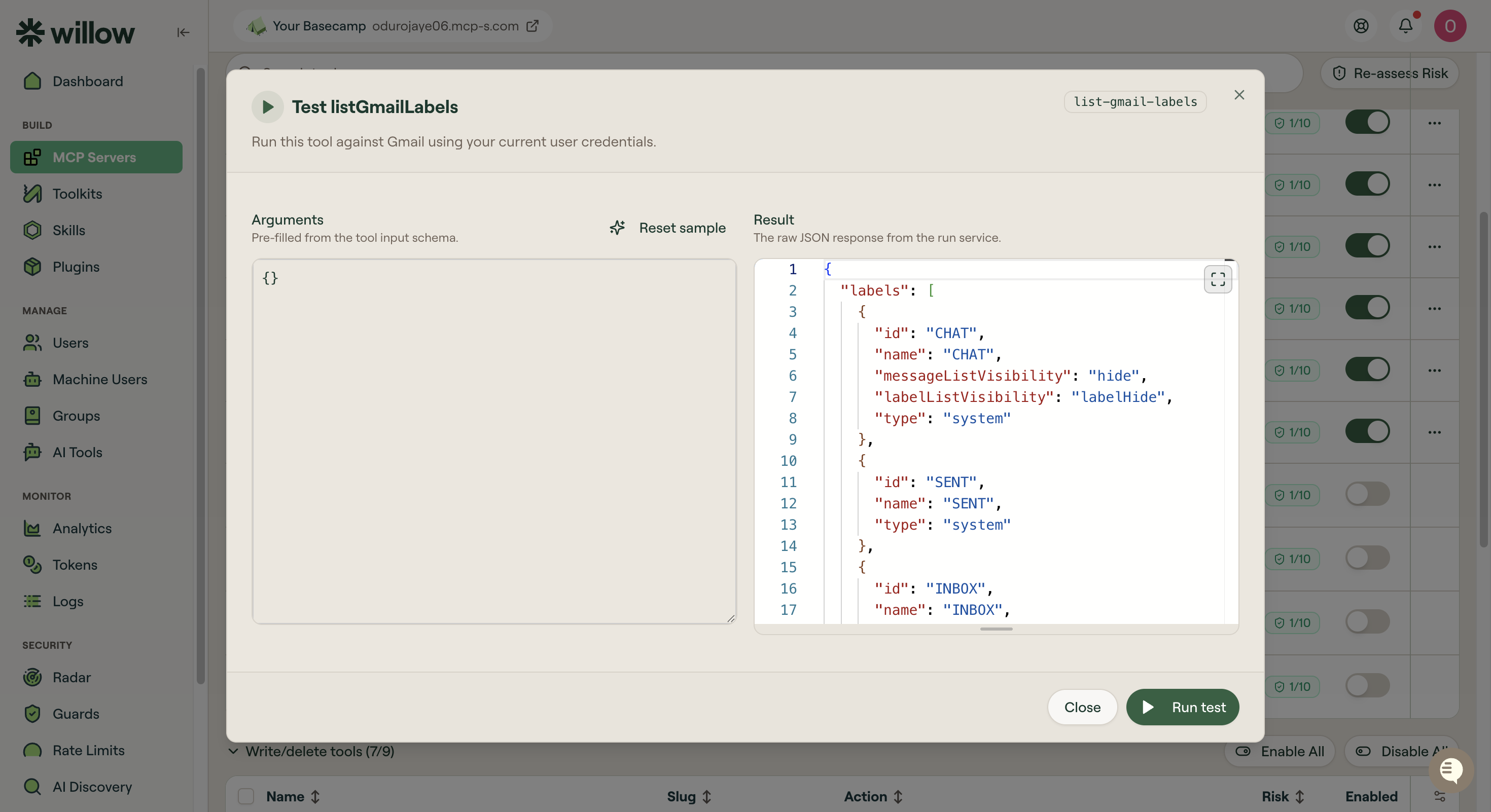The image size is (1491, 812).
Task: Open the user avatar menu
Action: (x=1450, y=26)
